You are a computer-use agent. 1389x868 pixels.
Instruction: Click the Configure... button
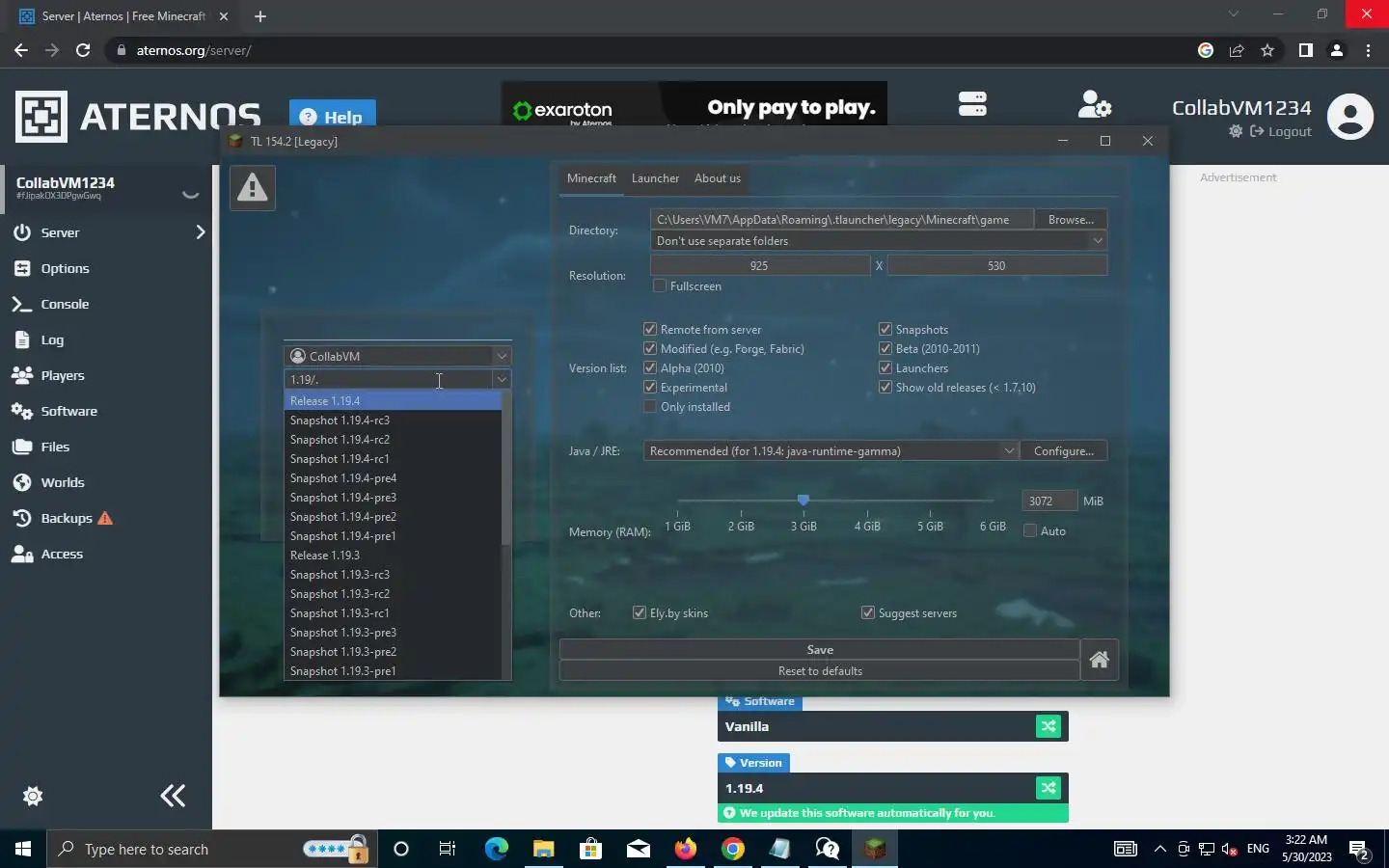pyautogui.click(x=1064, y=450)
